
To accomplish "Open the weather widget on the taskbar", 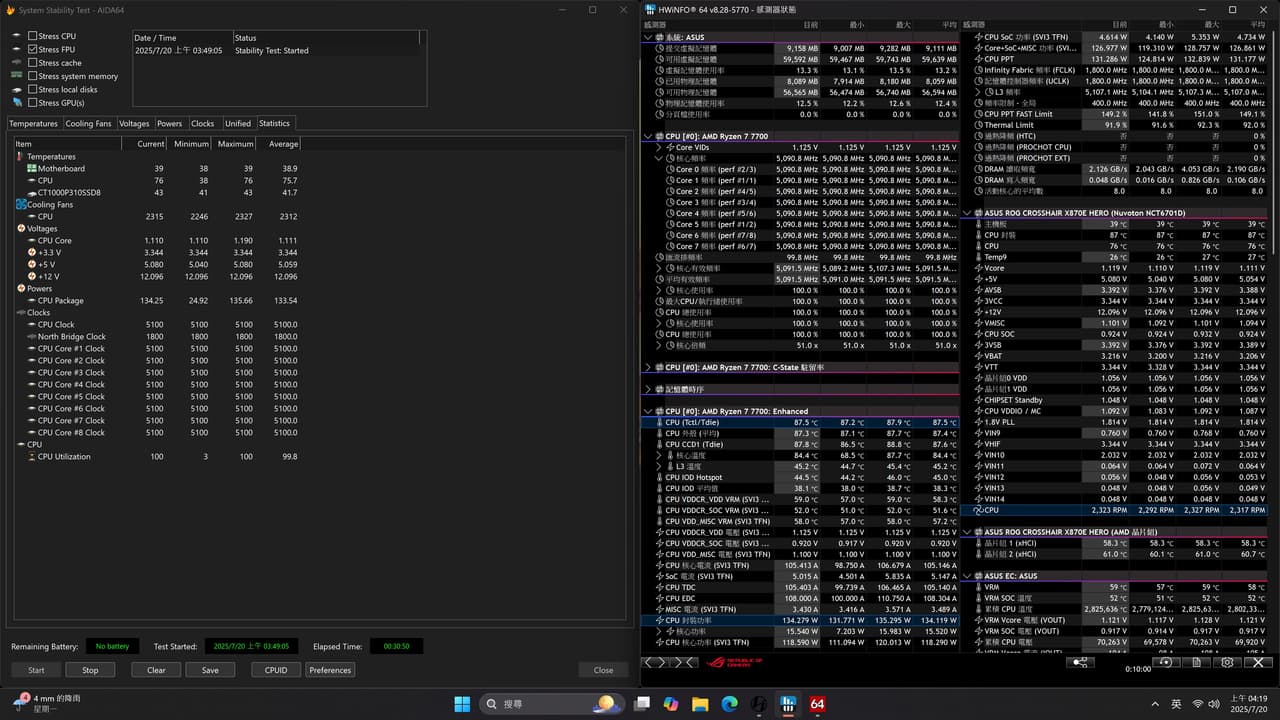I will pyautogui.click(x=47, y=704).
